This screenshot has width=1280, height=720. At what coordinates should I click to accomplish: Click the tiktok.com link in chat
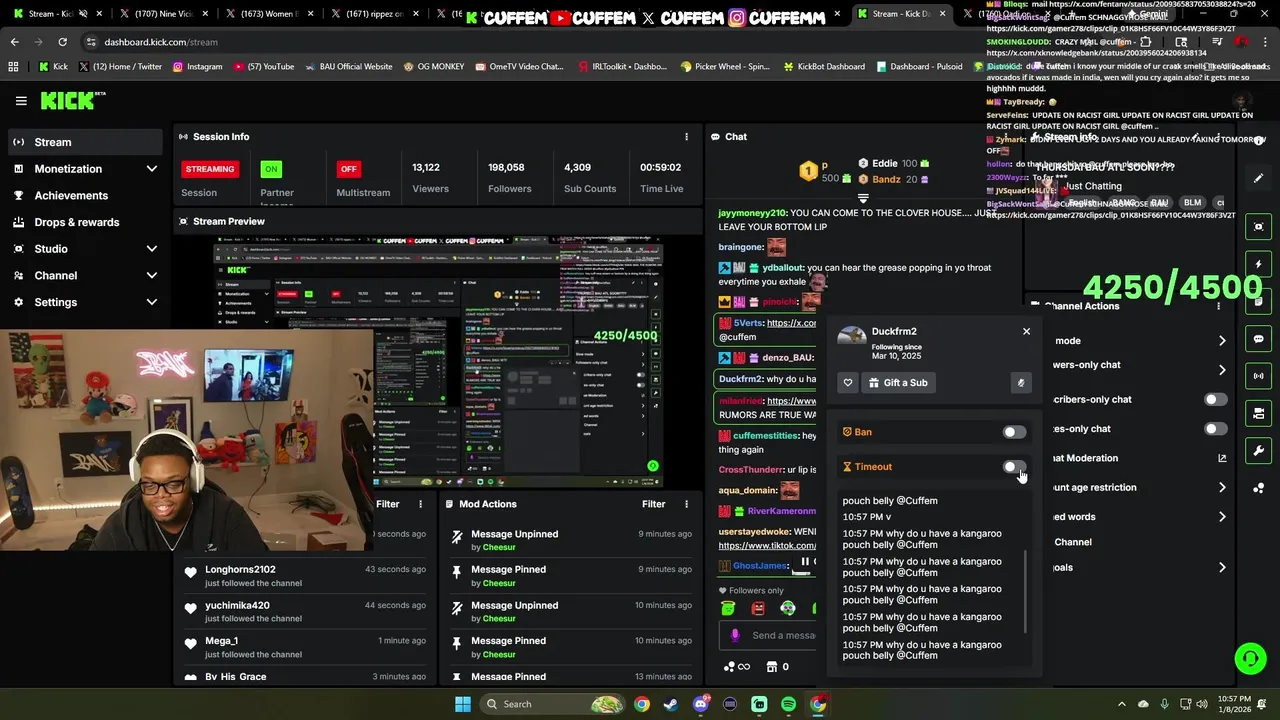pyautogui.click(x=767, y=546)
